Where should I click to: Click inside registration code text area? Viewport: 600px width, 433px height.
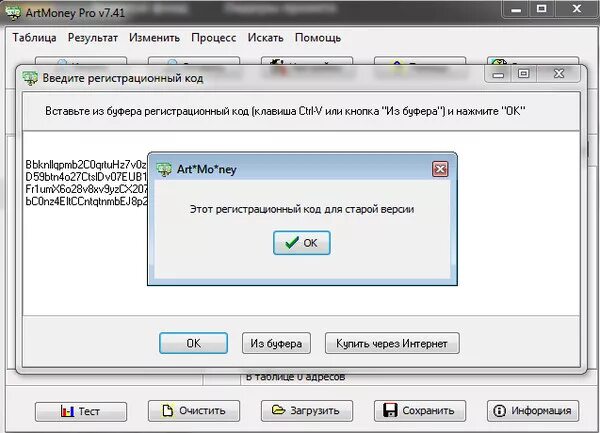(x=301, y=223)
